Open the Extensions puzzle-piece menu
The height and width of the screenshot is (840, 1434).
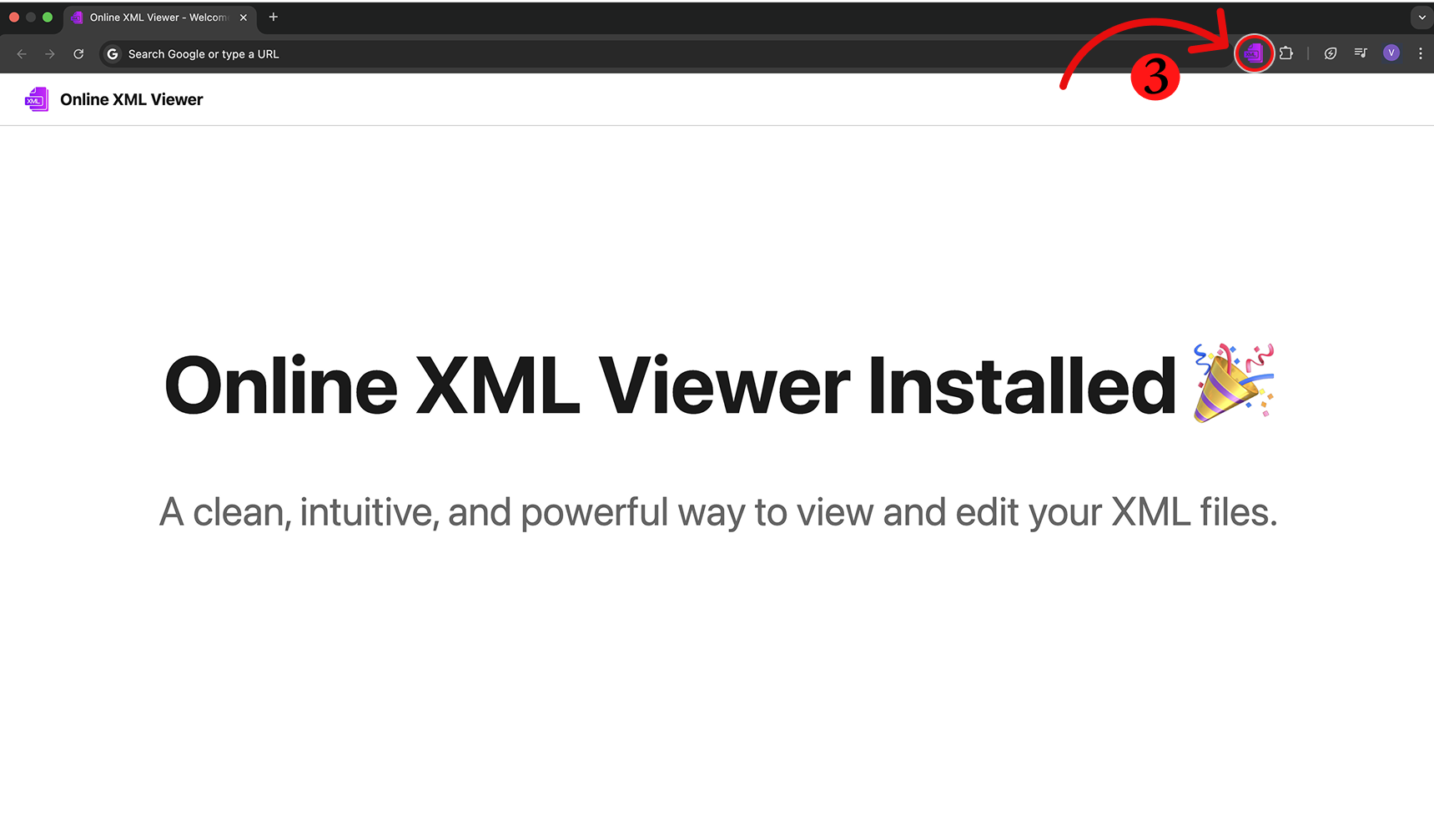coord(1286,53)
